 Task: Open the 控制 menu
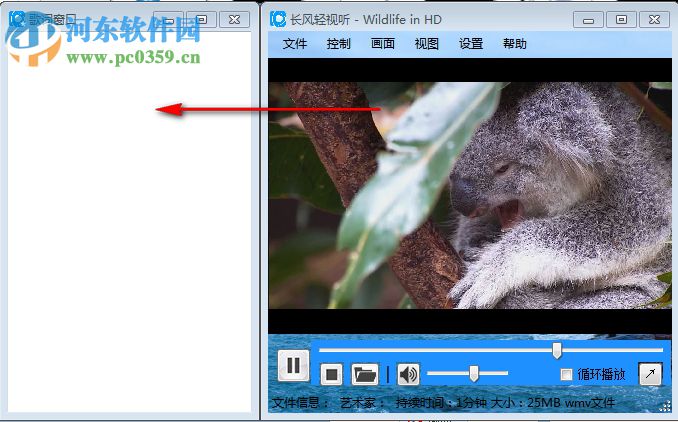click(x=339, y=44)
